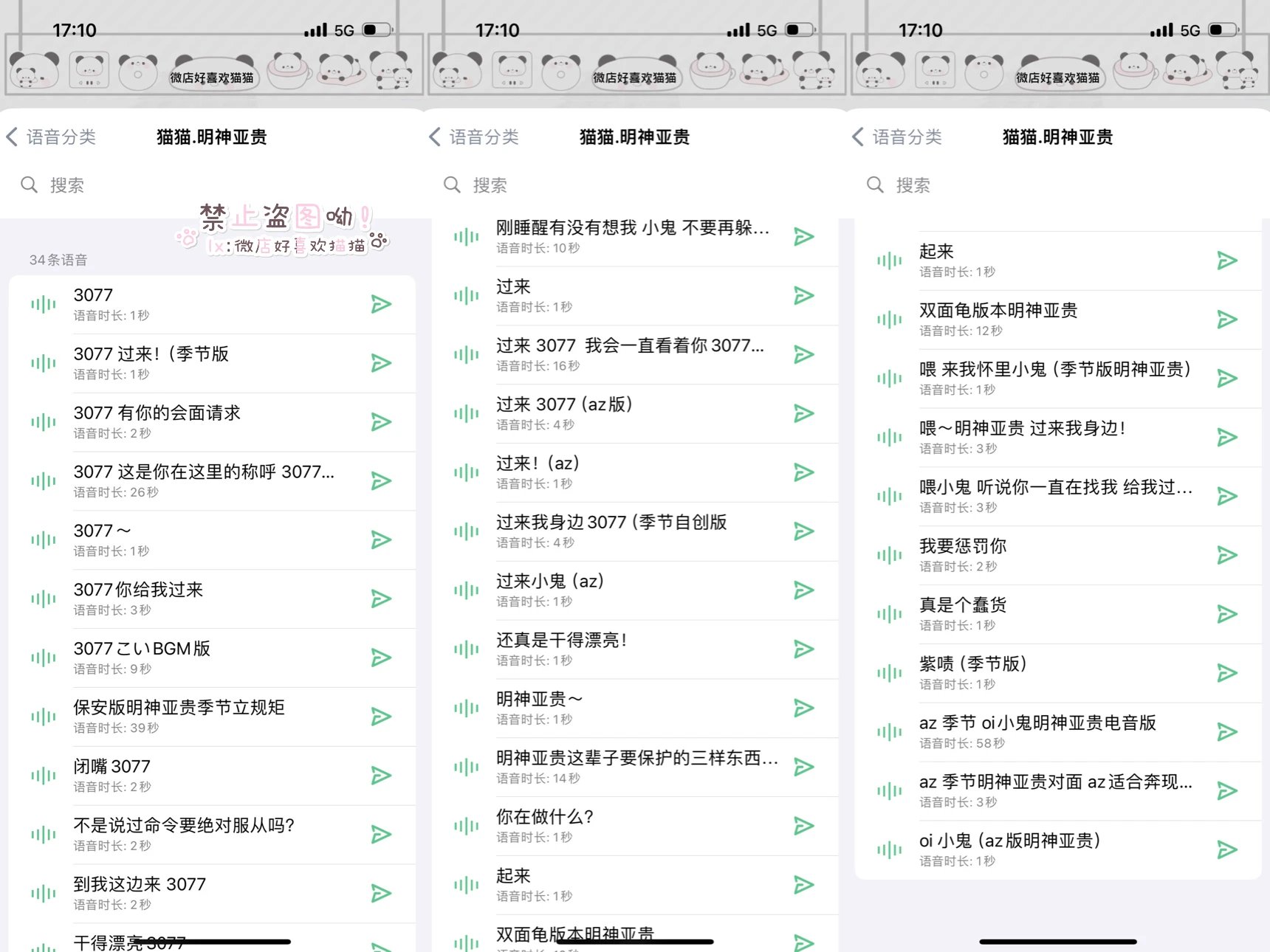The width and height of the screenshot is (1270, 952).
Task: Send the voice titled exactly "3077"
Action: pyautogui.click(x=381, y=304)
